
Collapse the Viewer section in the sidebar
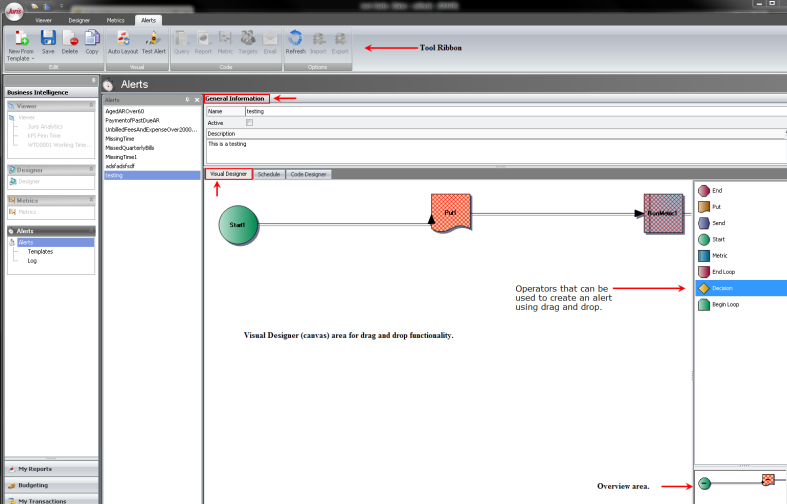click(x=92, y=105)
